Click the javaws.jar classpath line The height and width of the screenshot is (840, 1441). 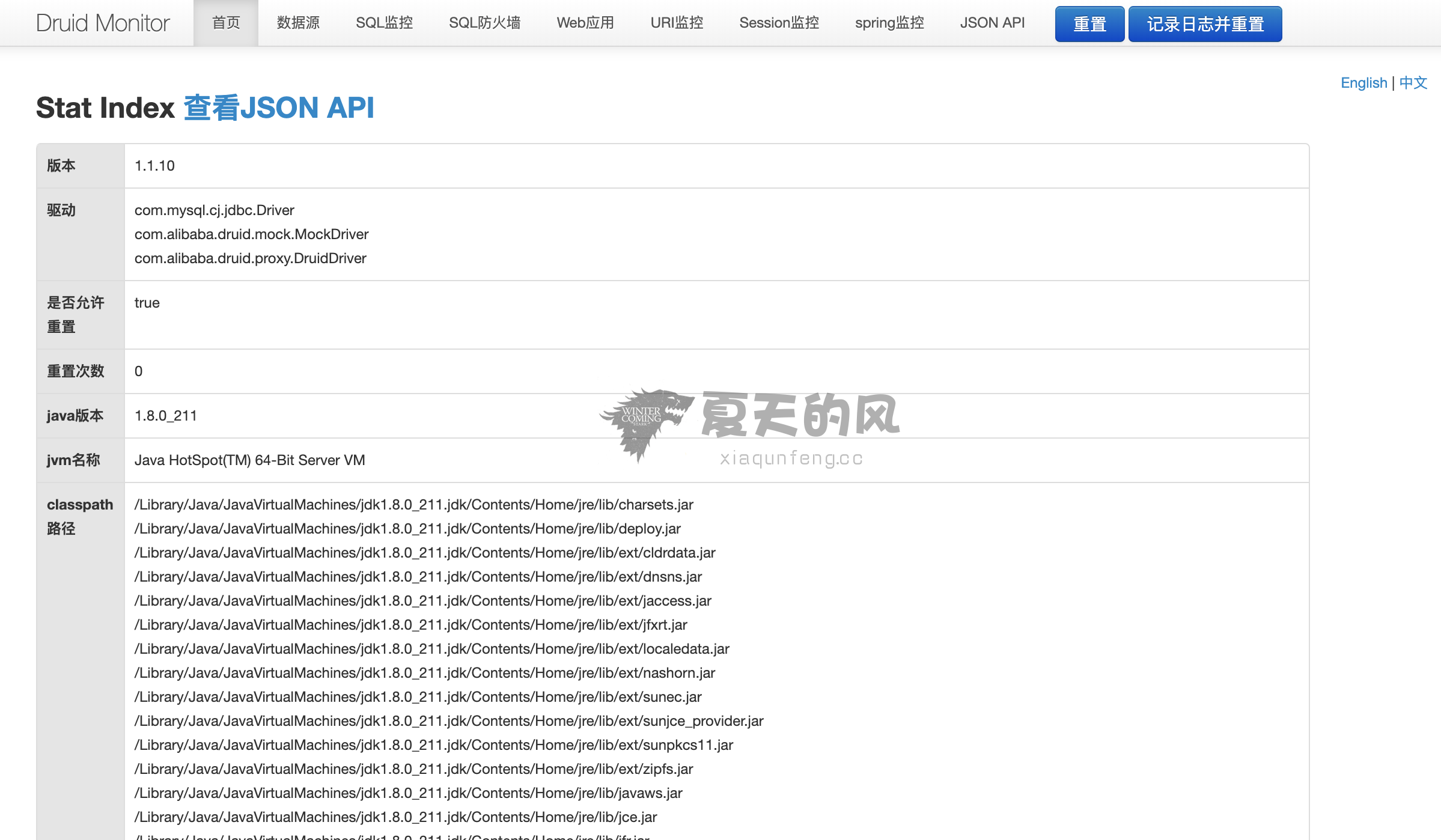pos(409,793)
